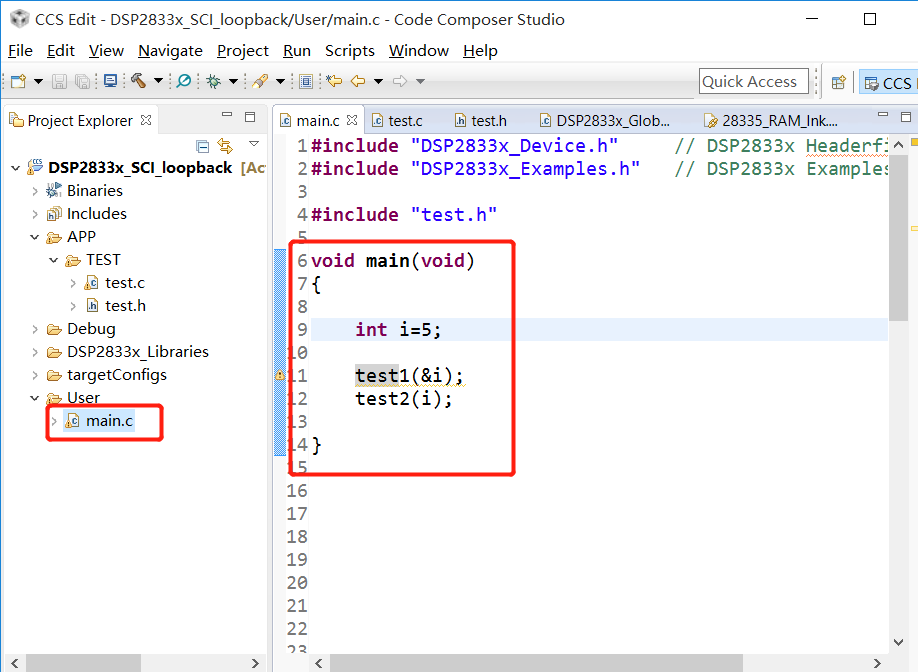The height and width of the screenshot is (672, 918).
Task: Click the grey Forward arrow icon
Action: pos(400,81)
